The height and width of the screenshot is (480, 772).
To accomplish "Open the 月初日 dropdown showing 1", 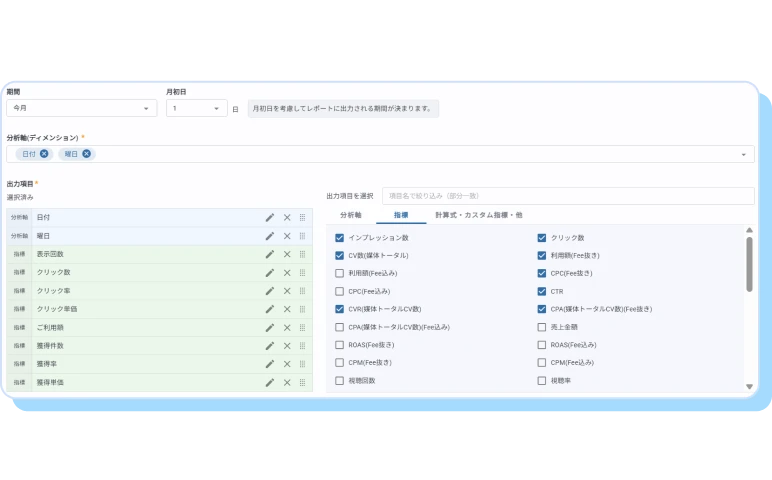I will click(196, 108).
